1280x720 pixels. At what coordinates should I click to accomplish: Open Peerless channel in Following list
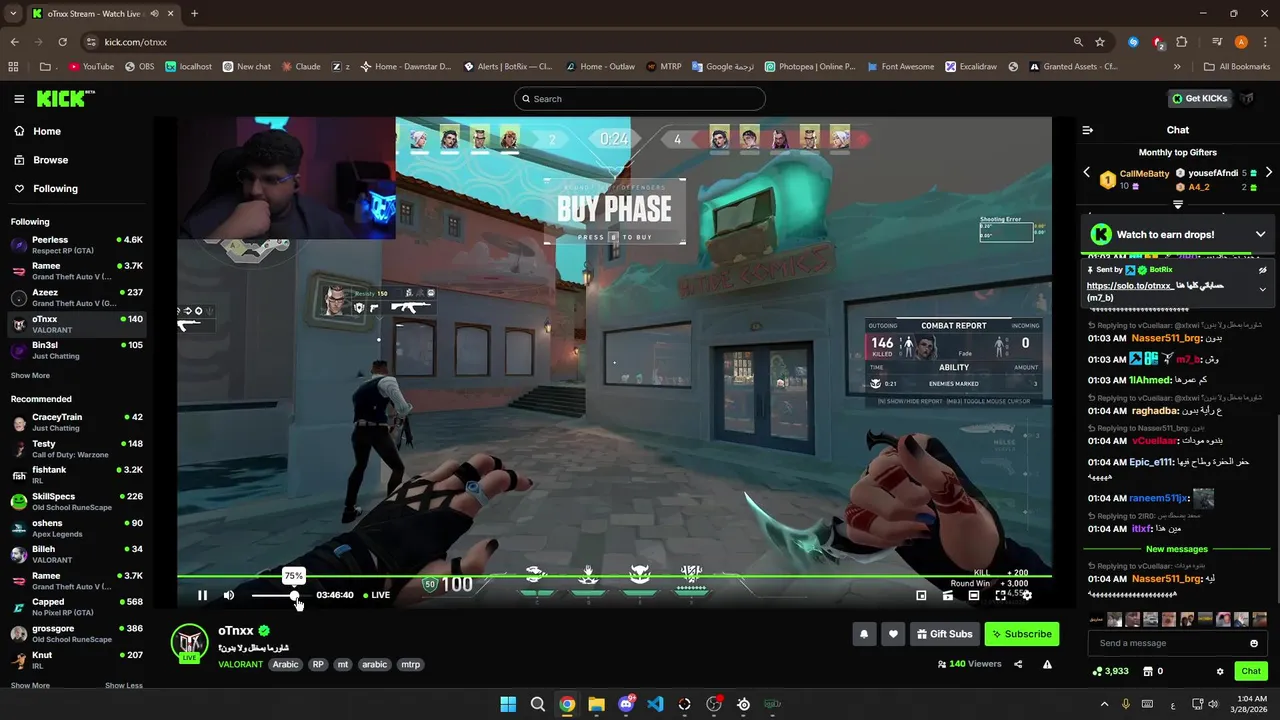pyautogui.click(x=77, y=244)
